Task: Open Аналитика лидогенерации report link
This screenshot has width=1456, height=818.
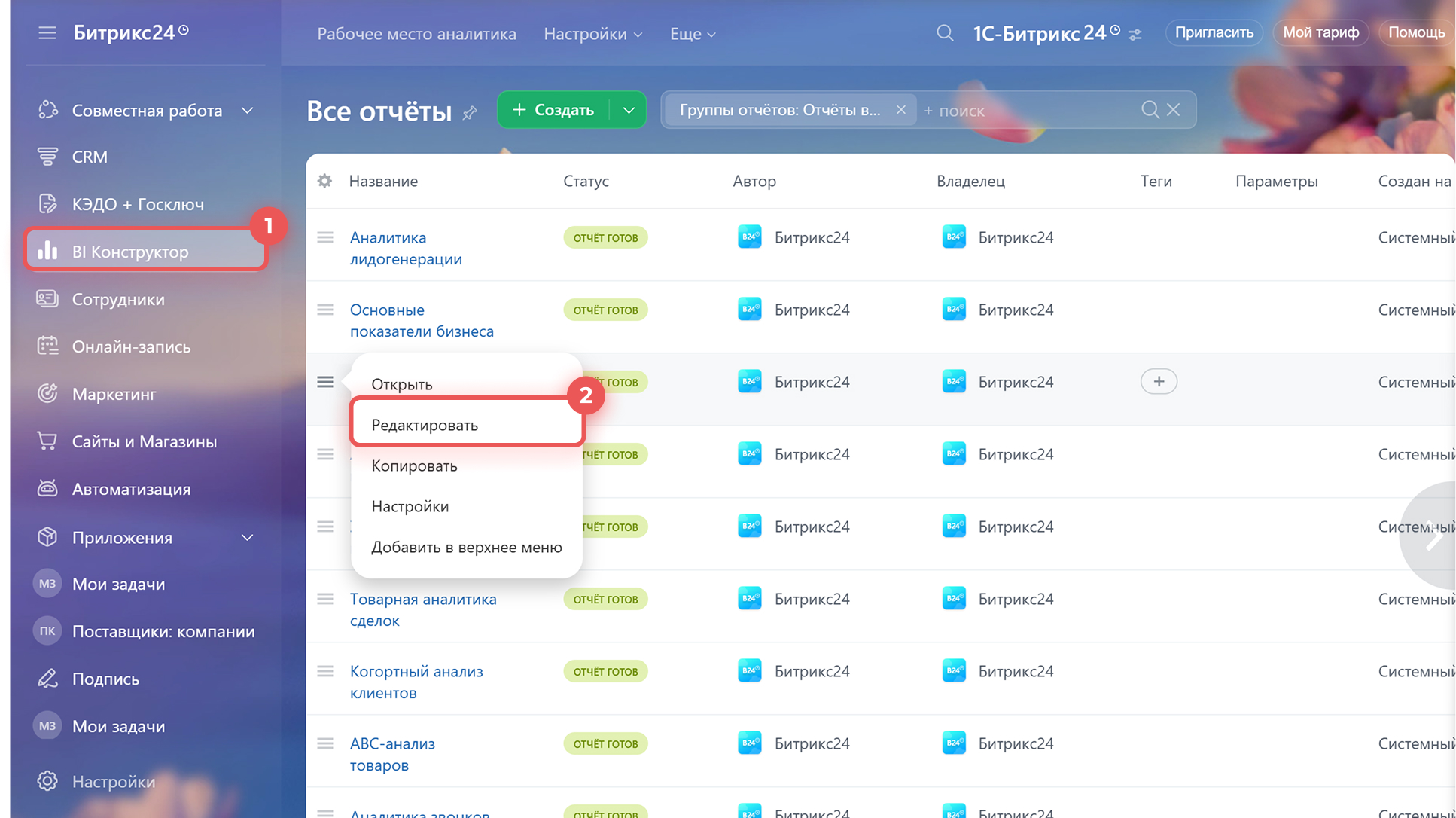Action: pyautogui.click(x=406, y=248)
